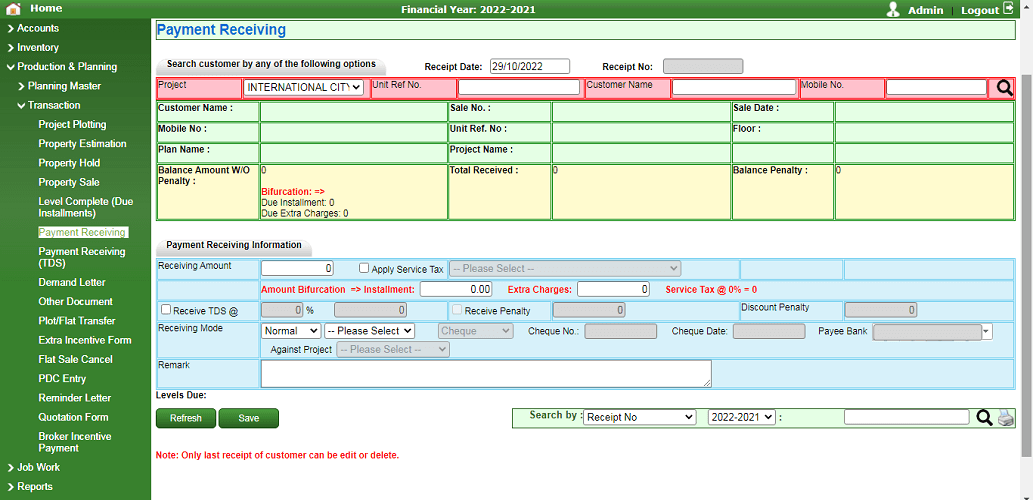Open the Receiving Mode Normal dropdown
1033x500 pixels.
pyautogui.click(x=291, y=331)
